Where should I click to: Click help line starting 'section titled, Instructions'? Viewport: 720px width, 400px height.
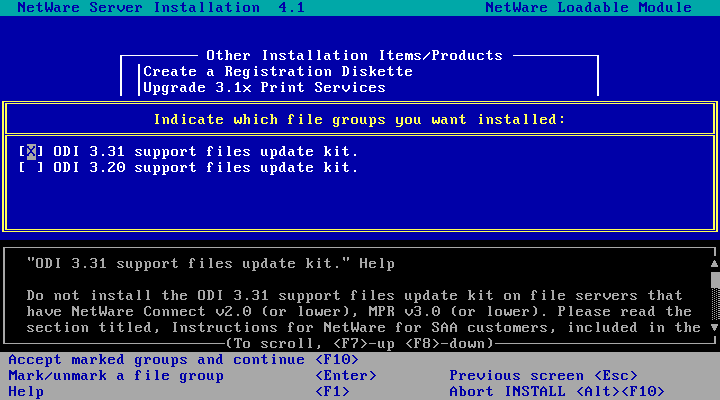point(363,328)
